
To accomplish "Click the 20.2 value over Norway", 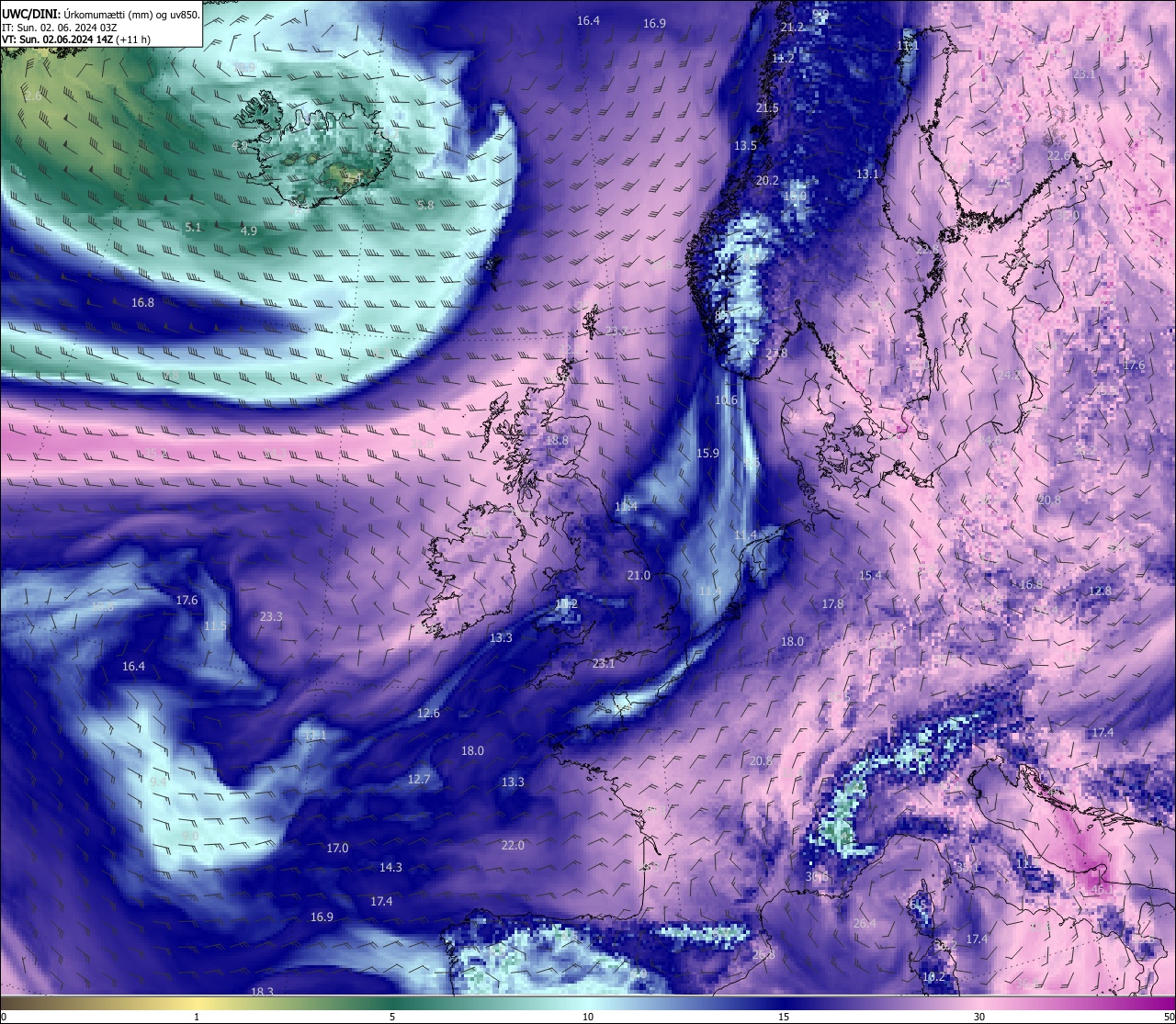I will [x=767, y=181].
